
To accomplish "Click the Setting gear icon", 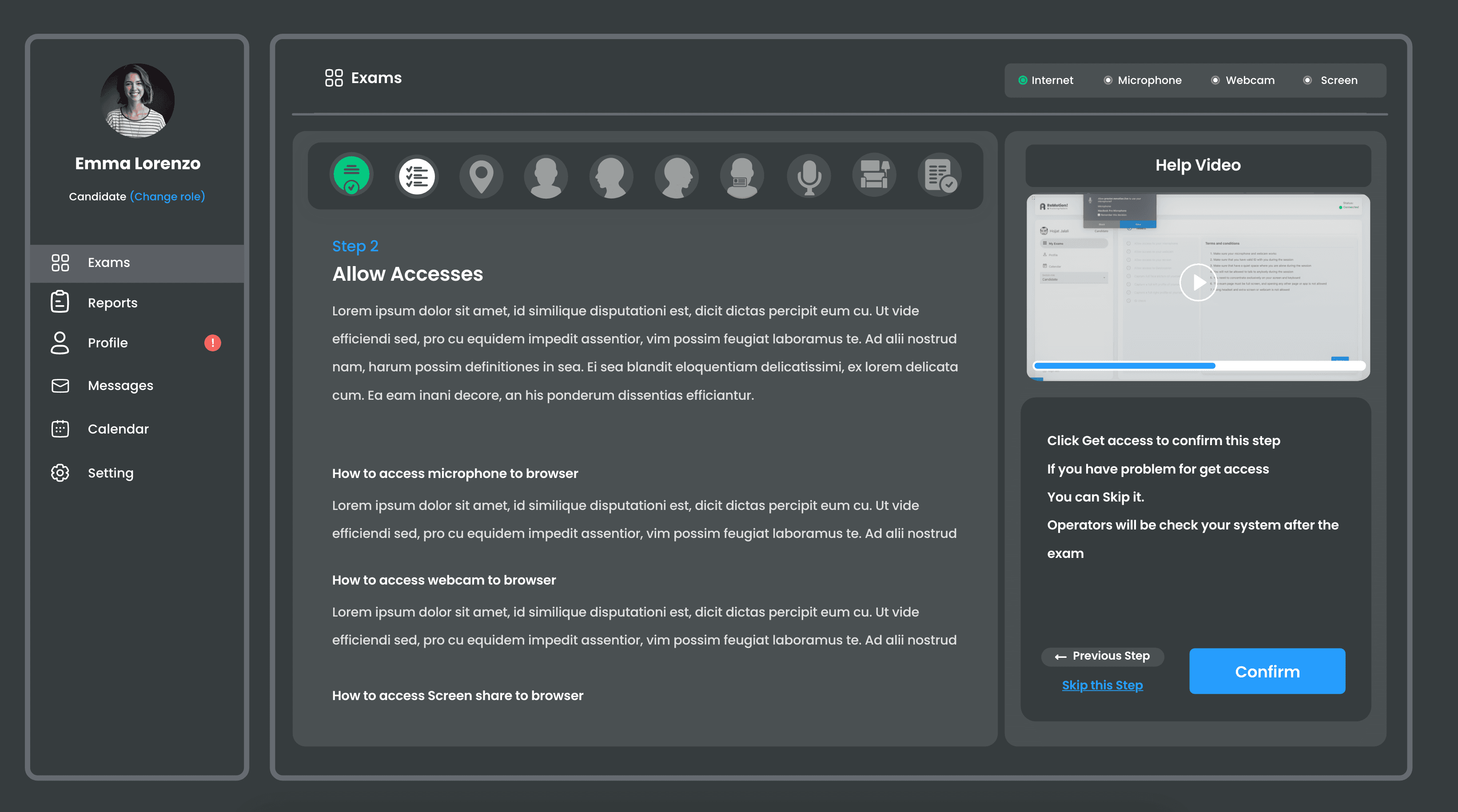I will coord(60,473).
